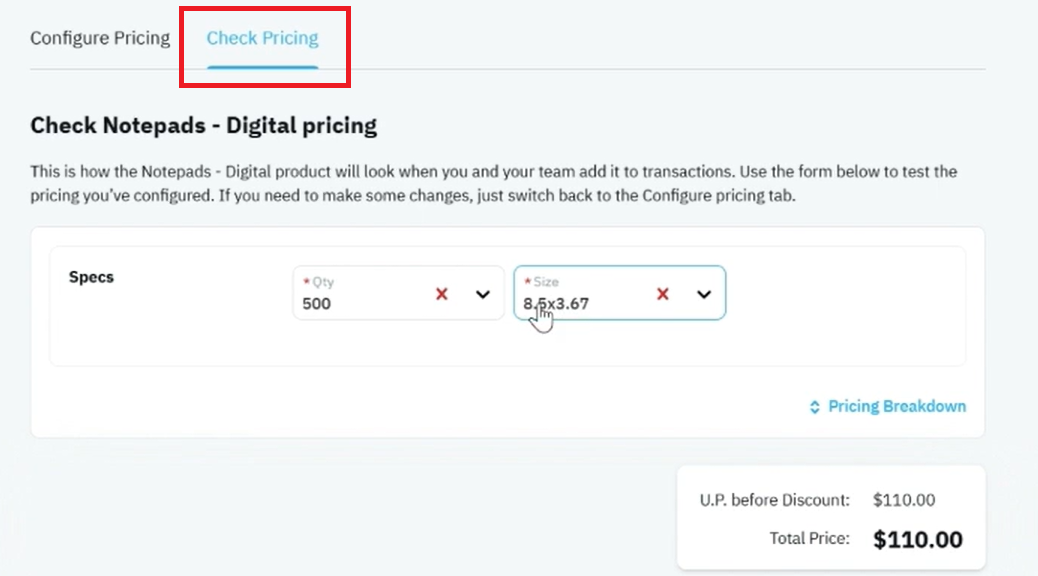
Task: Click the Total Price label
Action: 809,538
